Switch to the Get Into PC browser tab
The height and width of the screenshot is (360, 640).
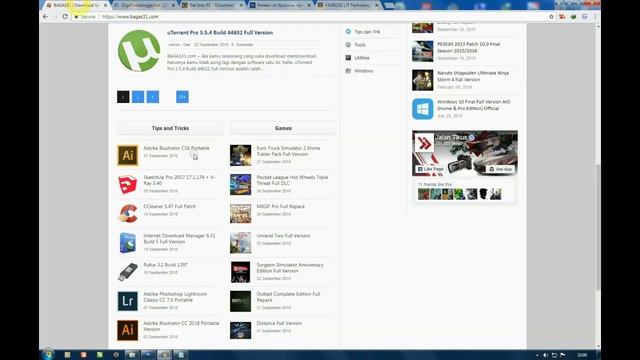point(211,5)
